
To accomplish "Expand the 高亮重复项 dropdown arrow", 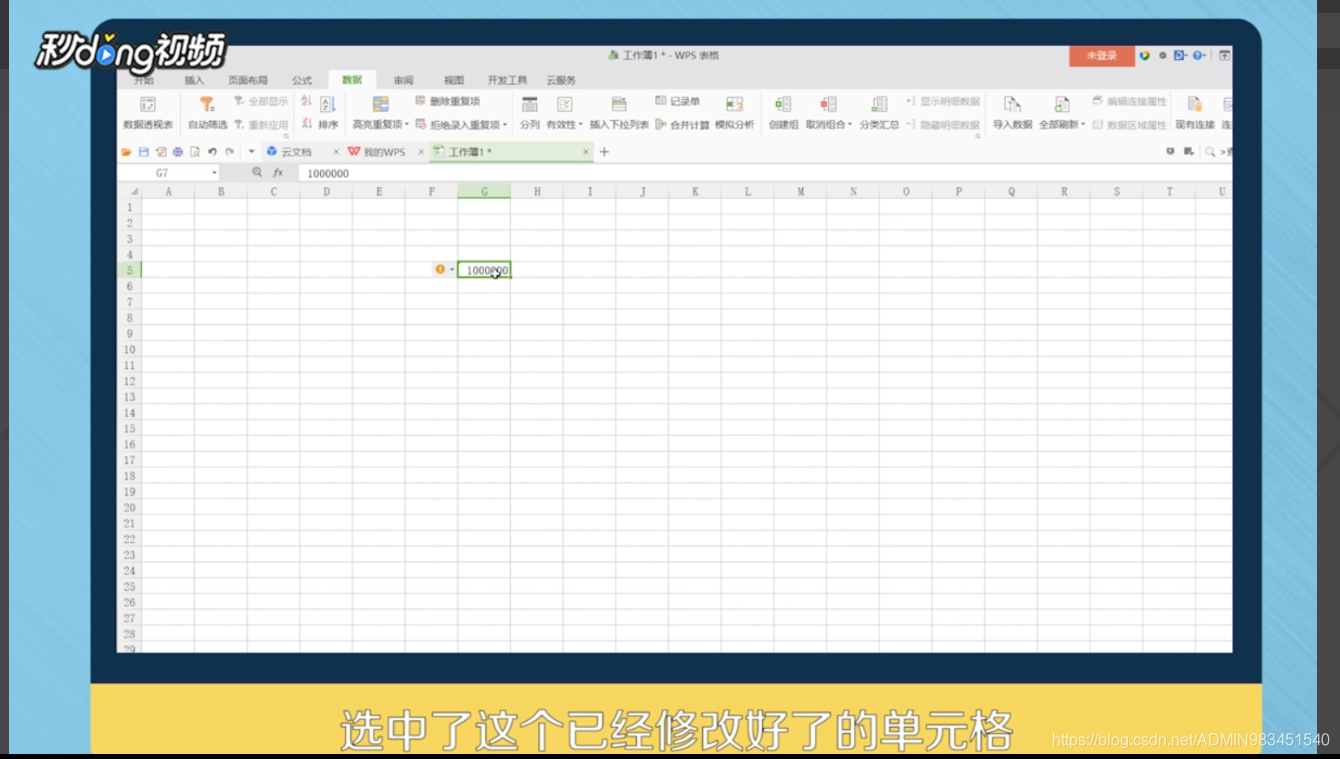I will tap(407, 125).
